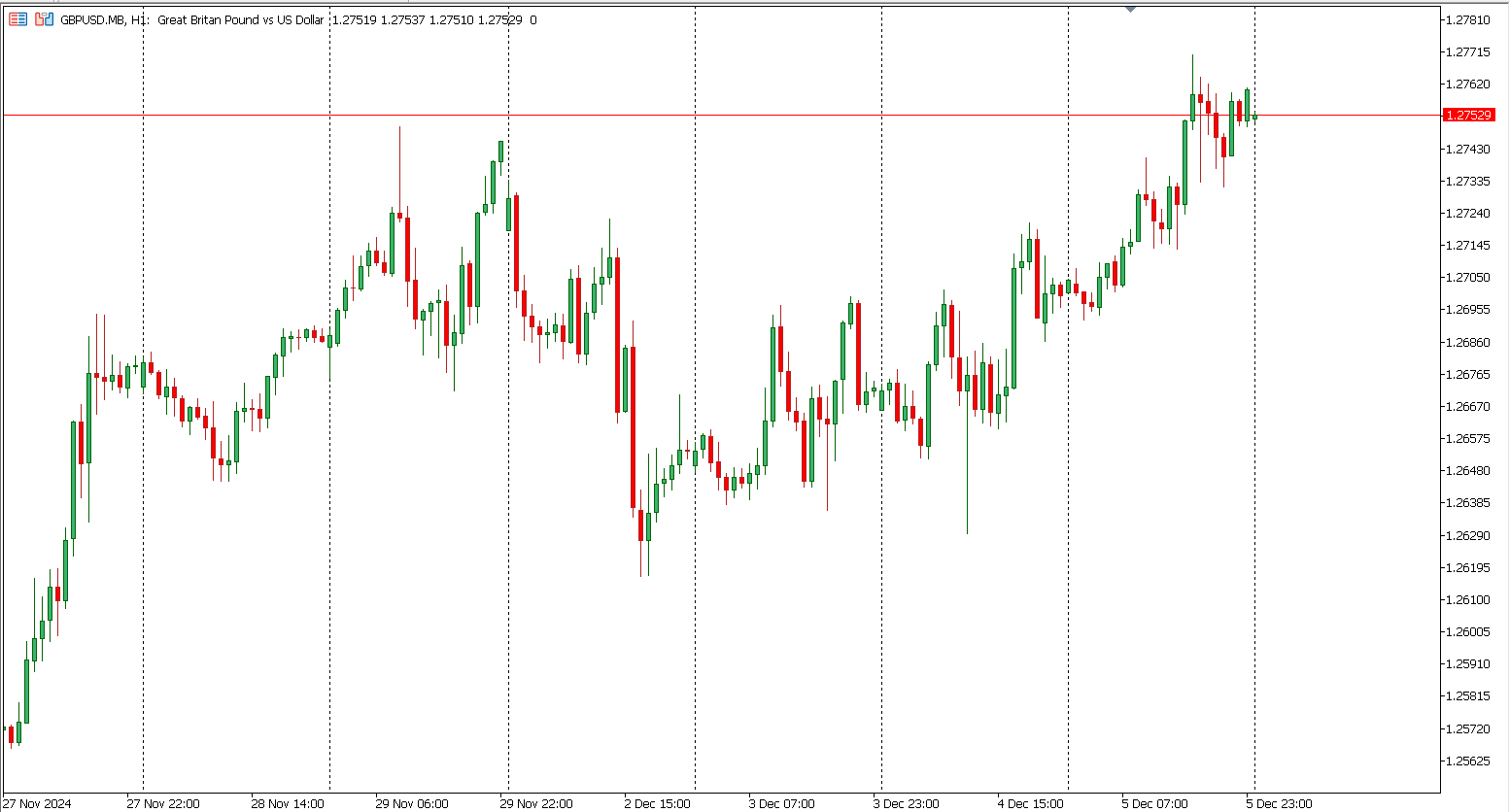Screen dimensions: 1510x812
Task: Select price scale value 1.26195
Action: pyautogui.click(x=1468, y=568)
